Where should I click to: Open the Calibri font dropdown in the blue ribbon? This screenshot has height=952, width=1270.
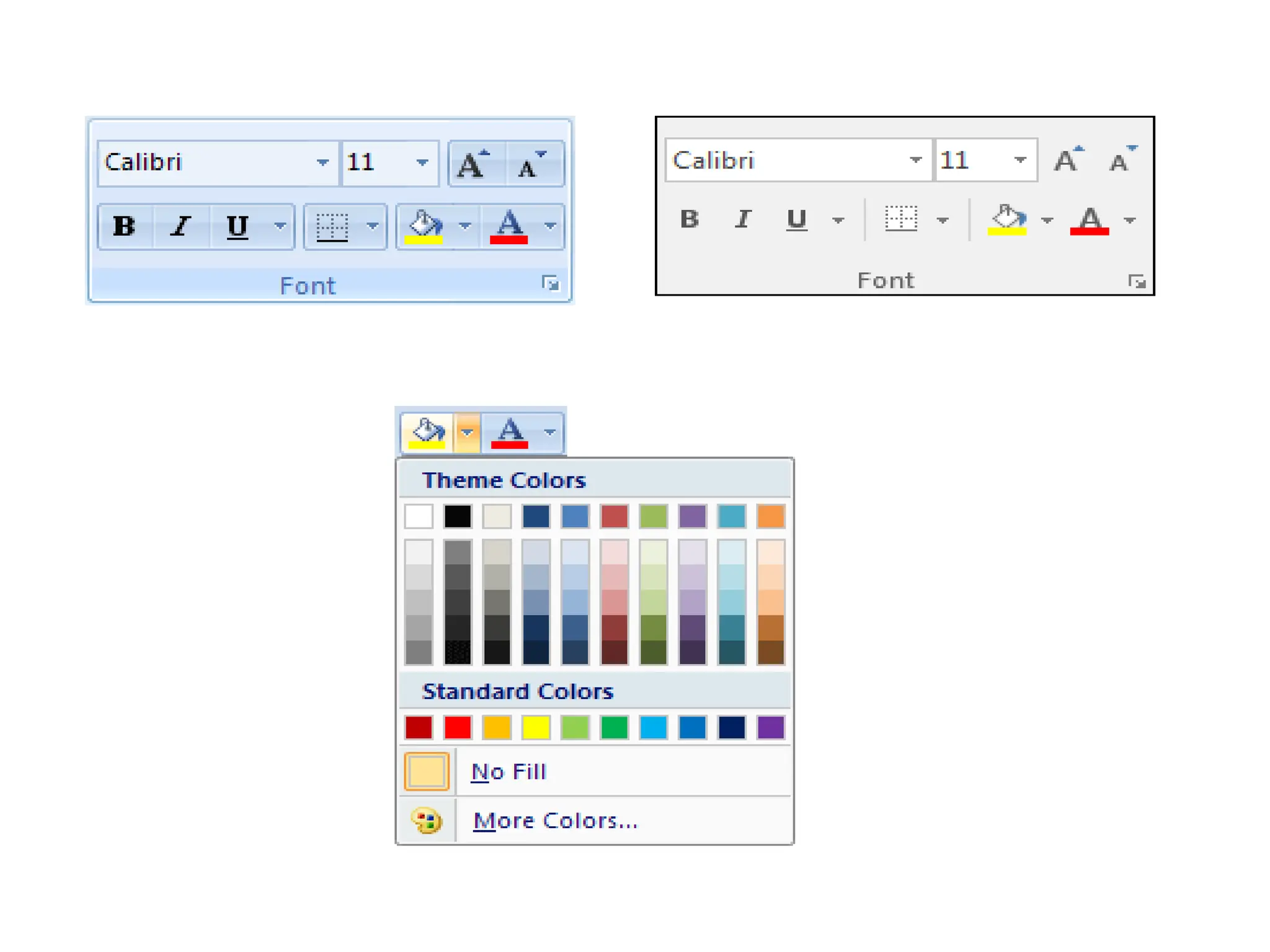(x=322, y=163)
